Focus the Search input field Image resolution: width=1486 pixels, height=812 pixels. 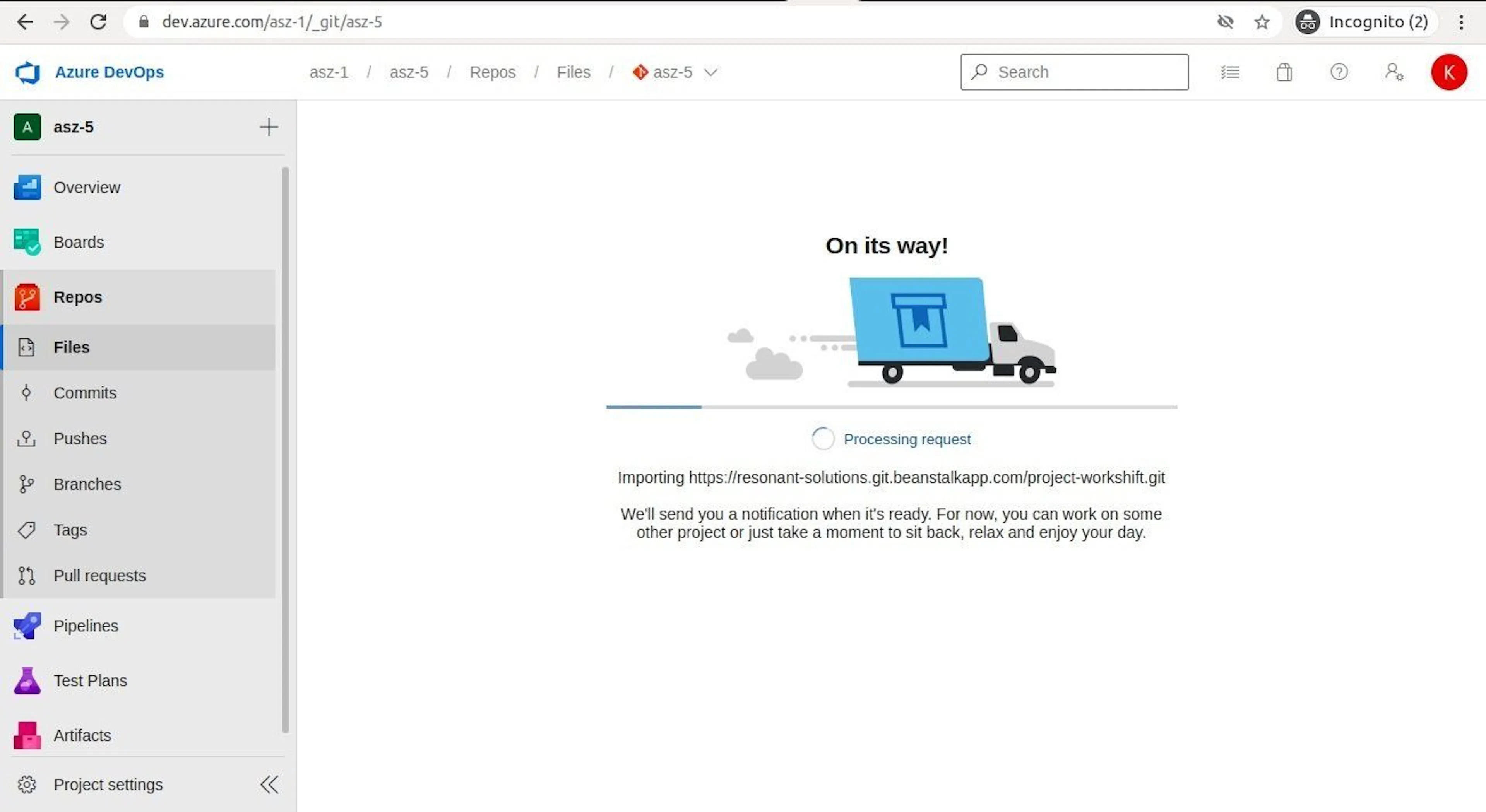pyautogui.click(x=1074, y=72)
